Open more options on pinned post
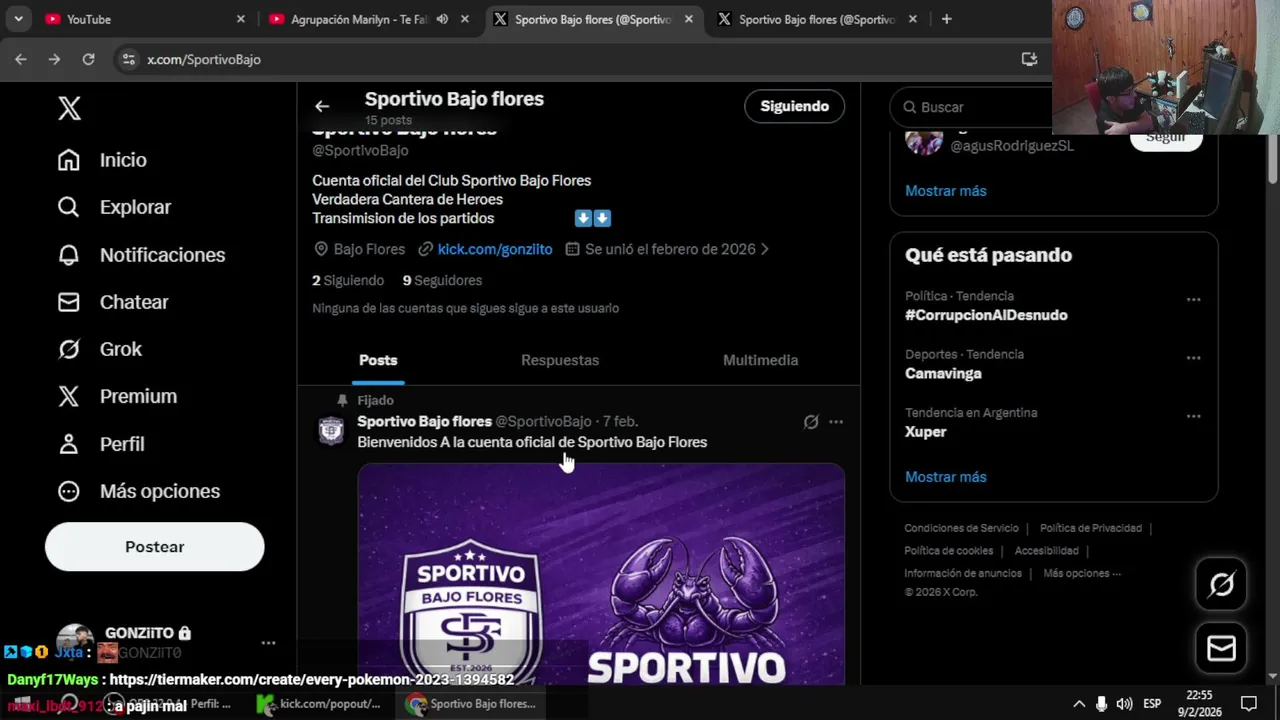This screenshot has height=720, width=1280. pos(836,422)
